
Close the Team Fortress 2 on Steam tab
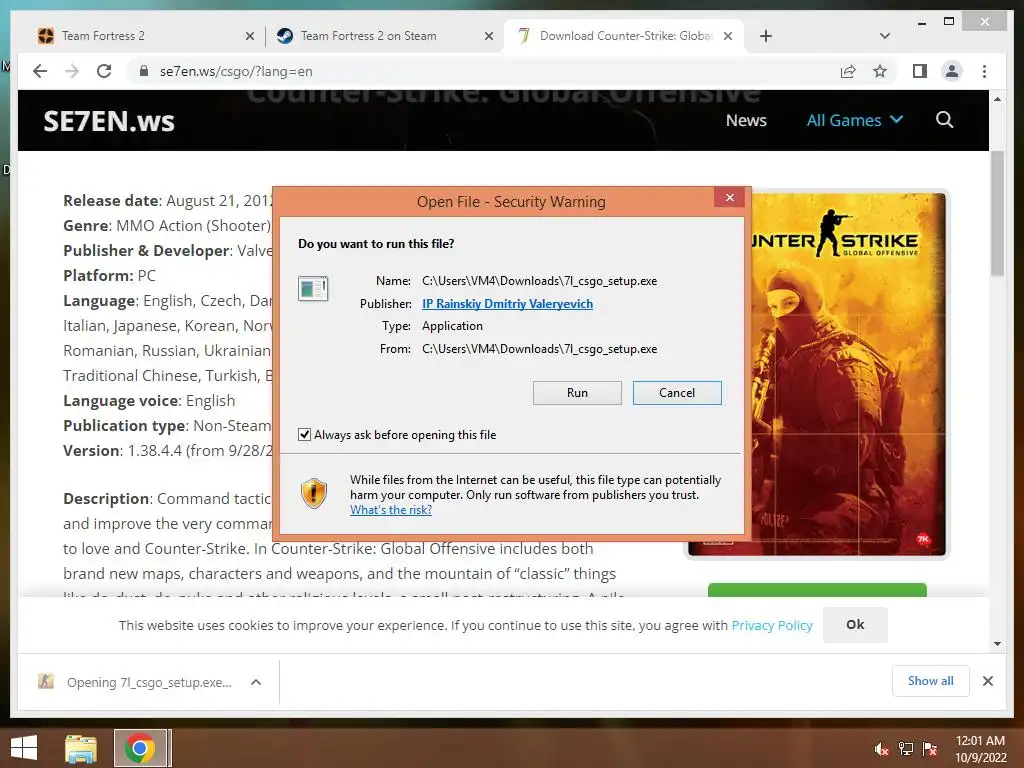pos(488,37)
